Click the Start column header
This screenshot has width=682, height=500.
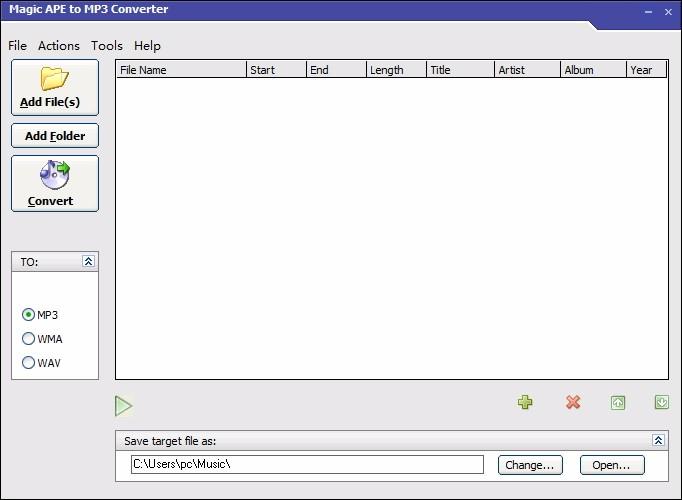pos(276,70)
